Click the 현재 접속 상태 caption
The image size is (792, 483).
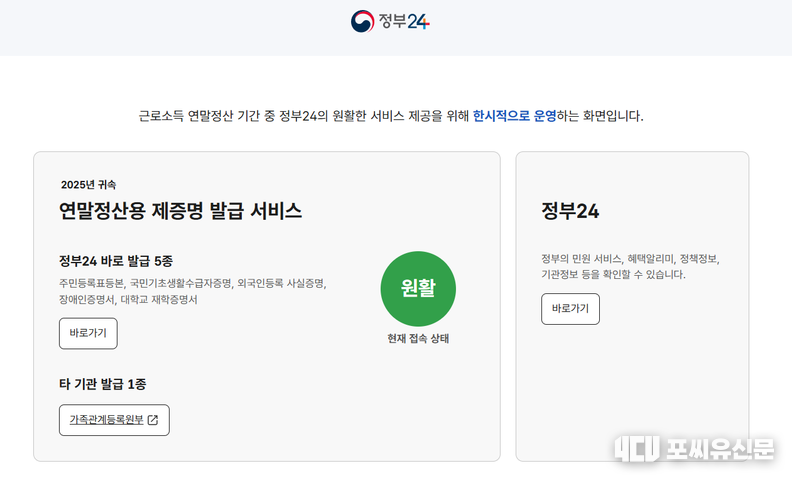(418, 338)
